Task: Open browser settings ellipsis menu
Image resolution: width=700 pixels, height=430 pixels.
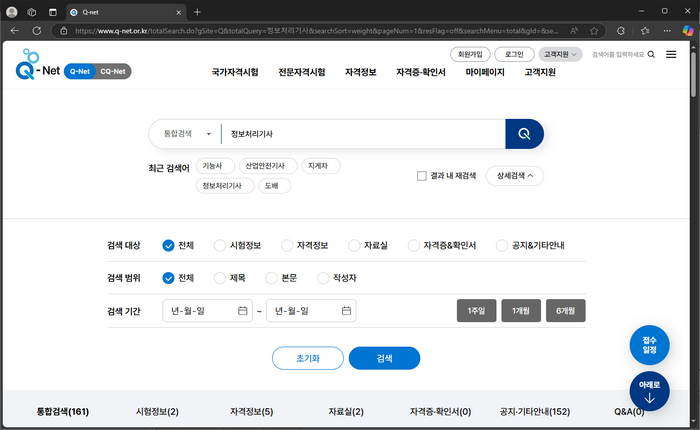Action: (x=667, y=31)
